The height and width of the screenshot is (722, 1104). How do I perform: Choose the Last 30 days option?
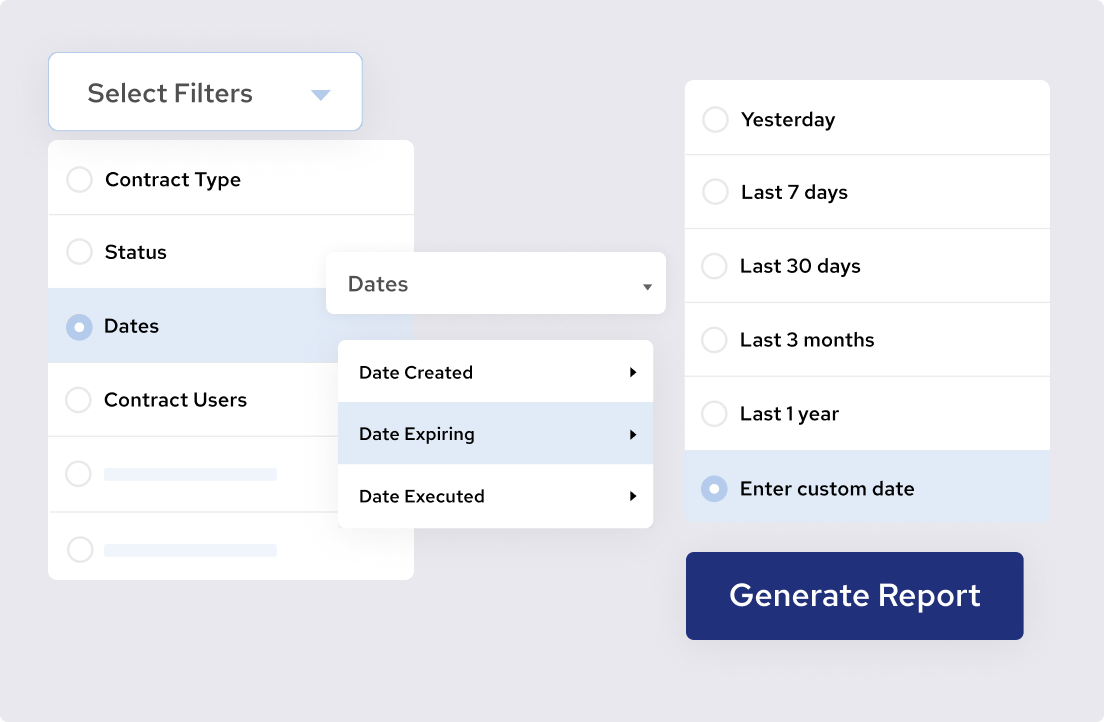(715, 266)
